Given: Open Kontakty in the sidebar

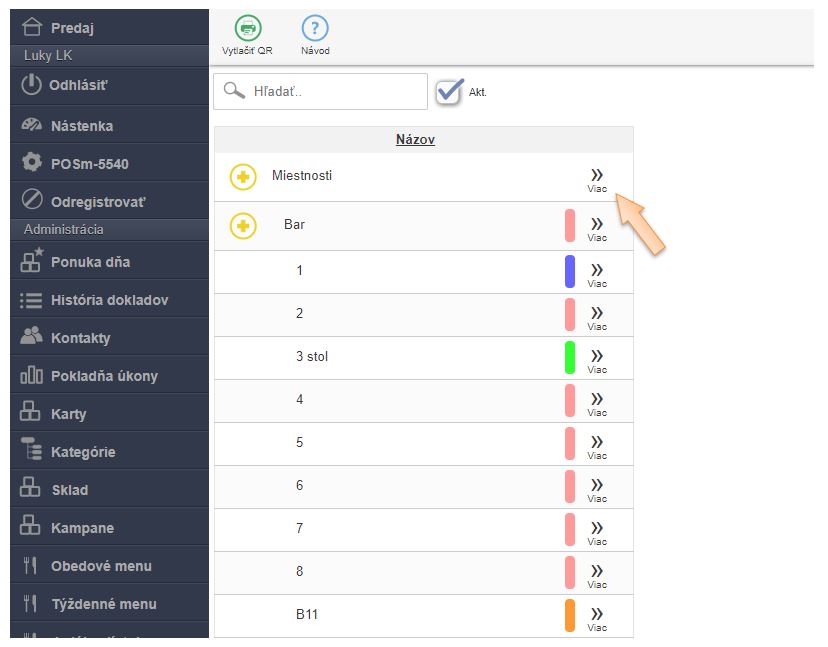Looking at the screenshot, I should [x=80, y=338].
